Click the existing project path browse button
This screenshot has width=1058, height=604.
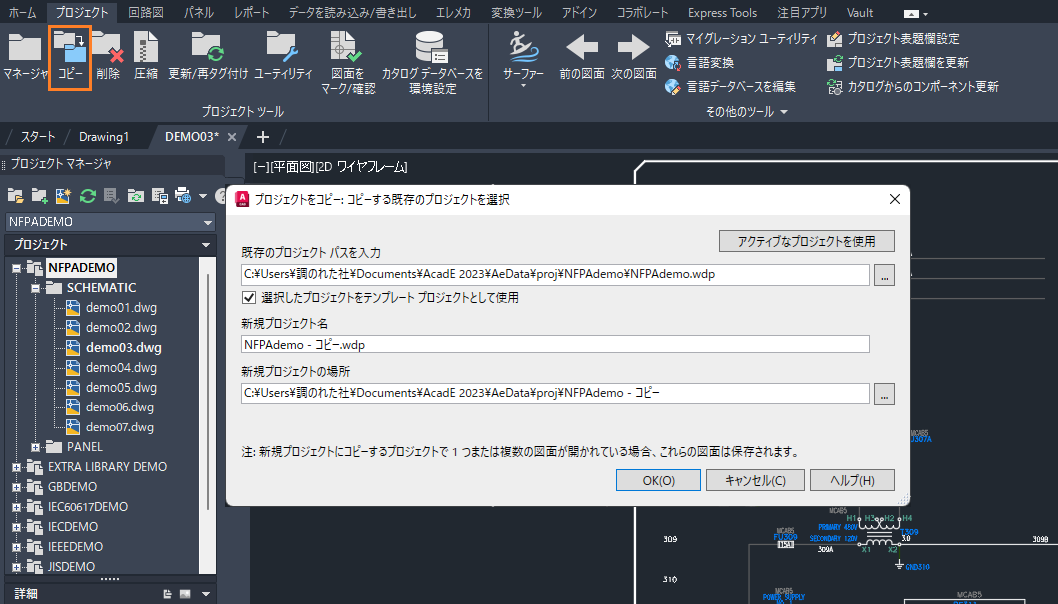pyautogui.click(x=883, y=275)
